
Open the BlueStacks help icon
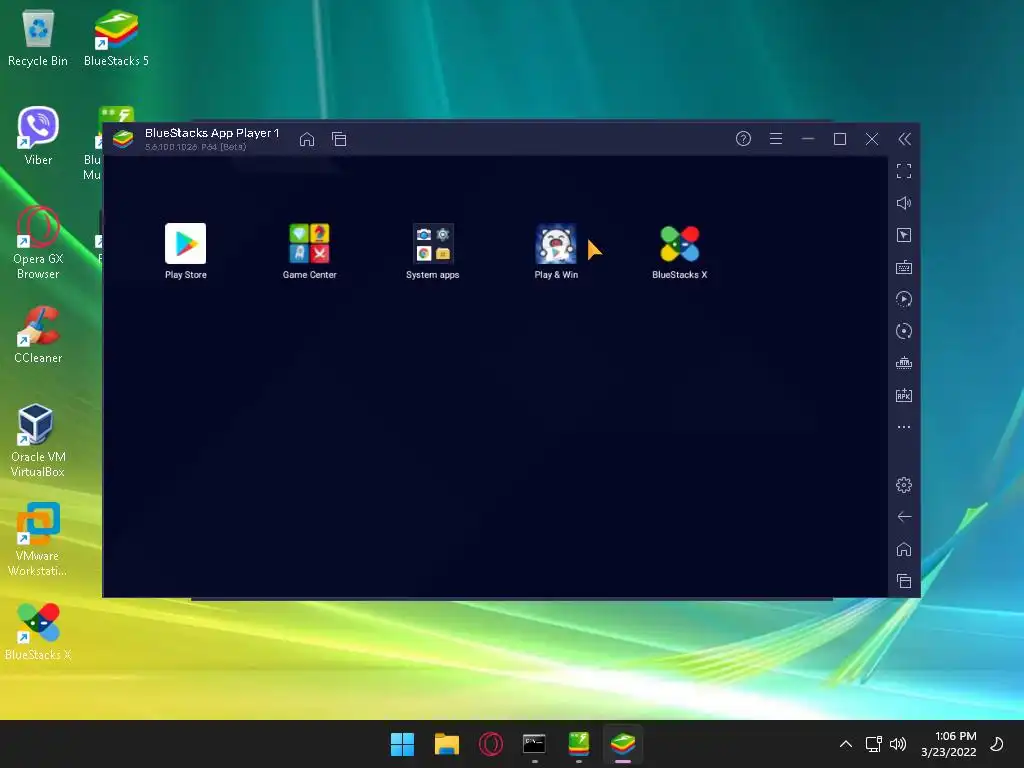[743, 138]
